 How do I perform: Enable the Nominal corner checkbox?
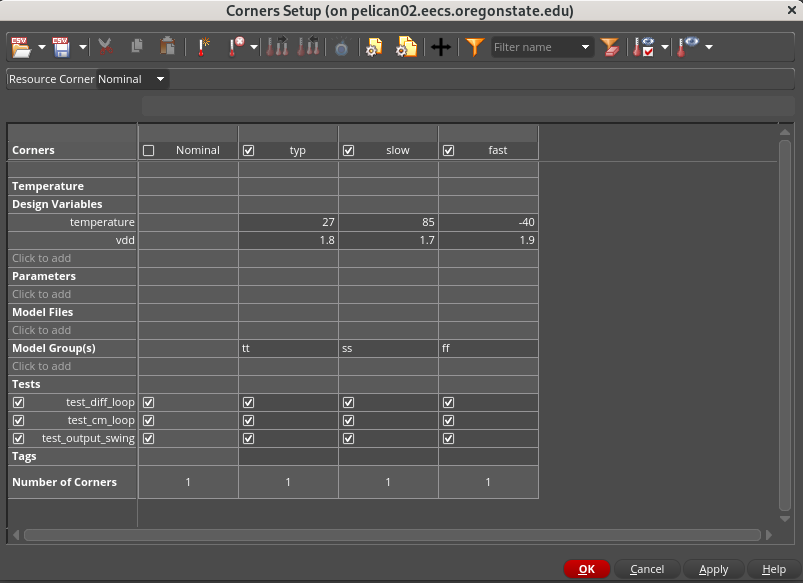pyautogui.click(x=149, y=151)
